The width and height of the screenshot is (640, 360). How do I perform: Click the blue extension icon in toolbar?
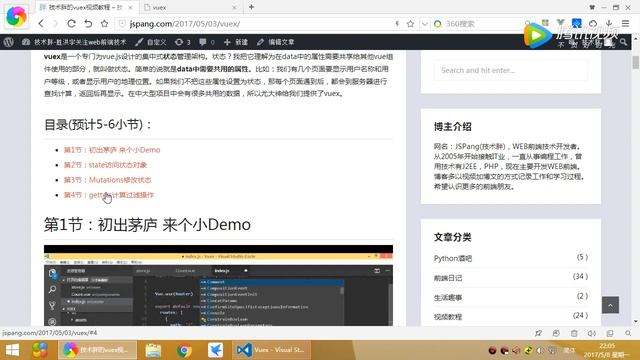click(x=577, y=23)
